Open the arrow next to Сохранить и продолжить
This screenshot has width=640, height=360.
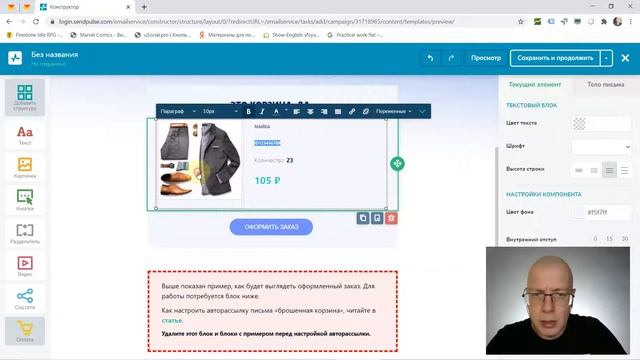click(607, 58)
